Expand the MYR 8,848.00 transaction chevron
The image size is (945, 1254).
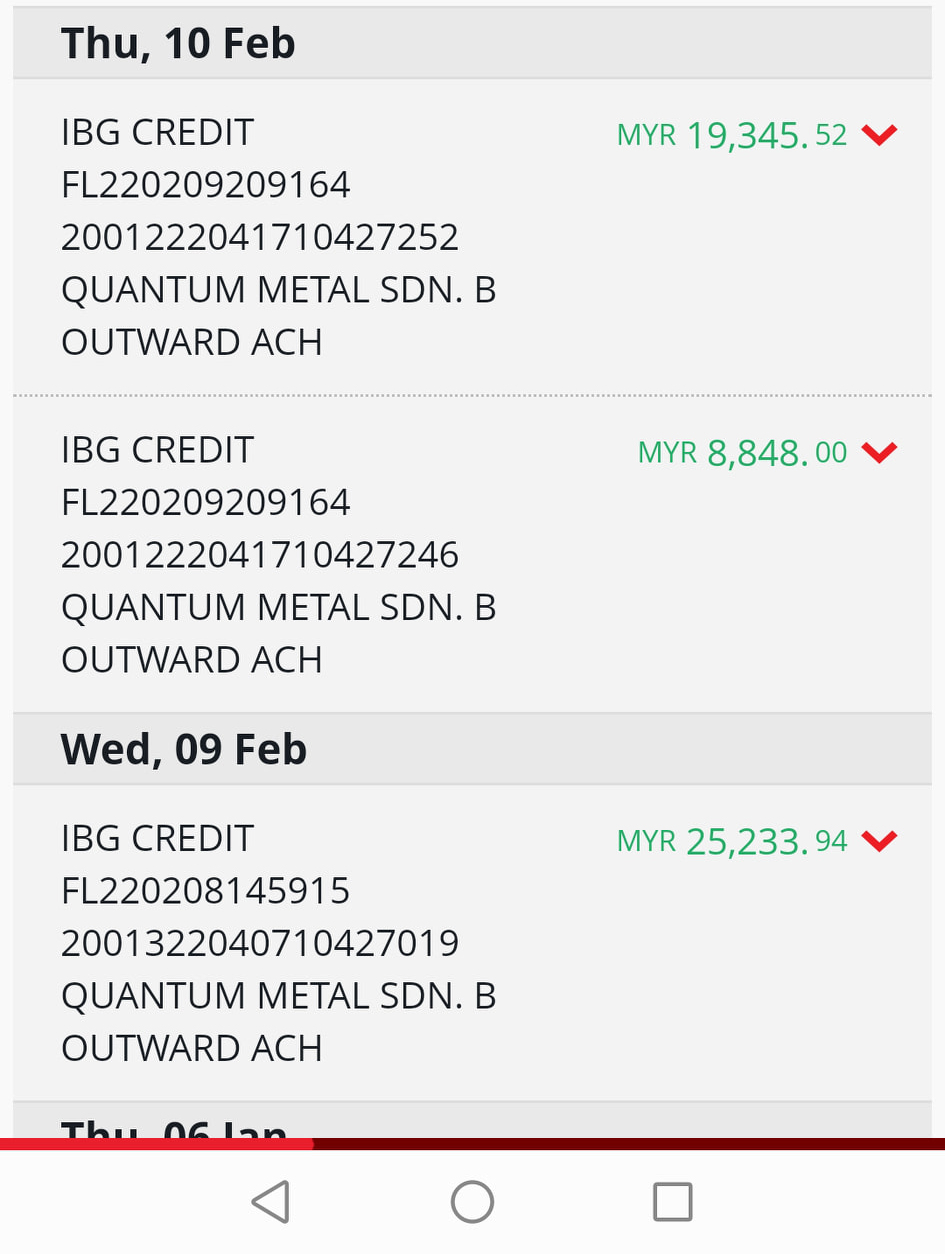879,453
